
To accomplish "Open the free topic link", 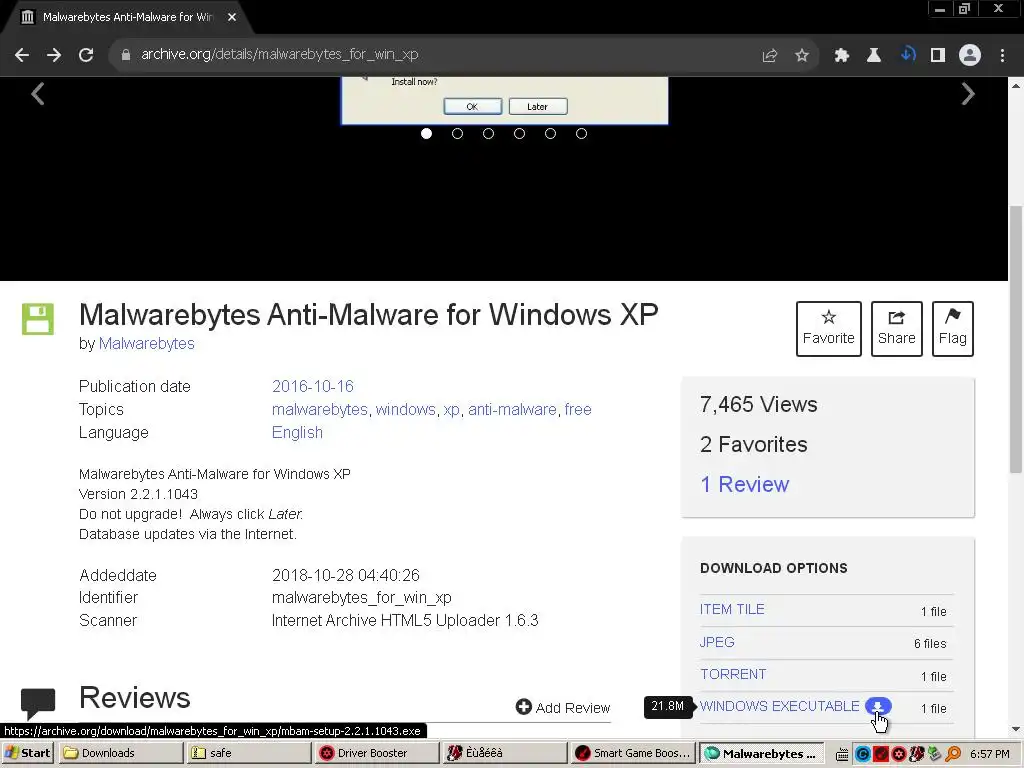I will coord(578,409).
